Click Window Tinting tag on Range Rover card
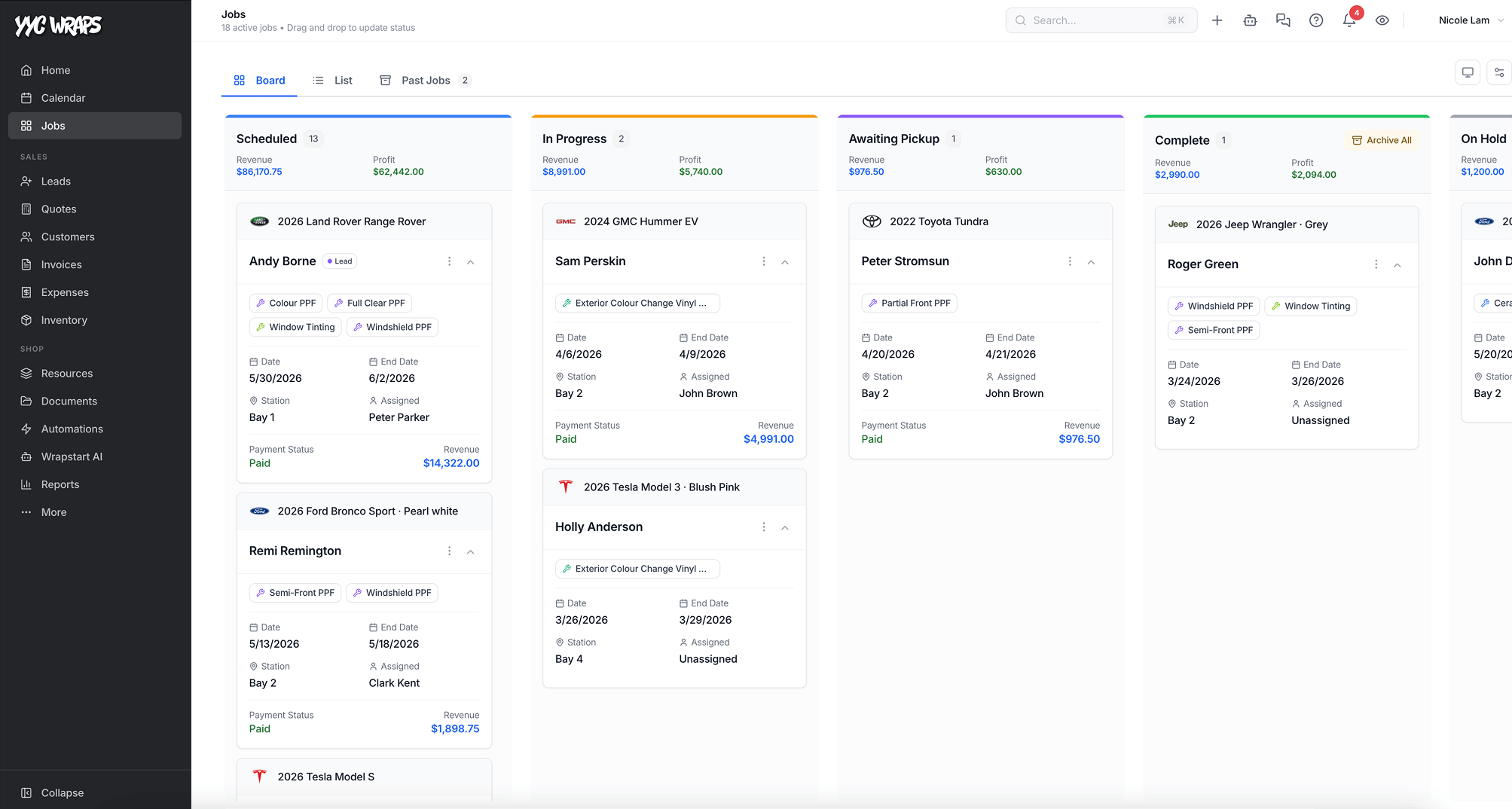The image size is (1512, 809). [295, 328]
